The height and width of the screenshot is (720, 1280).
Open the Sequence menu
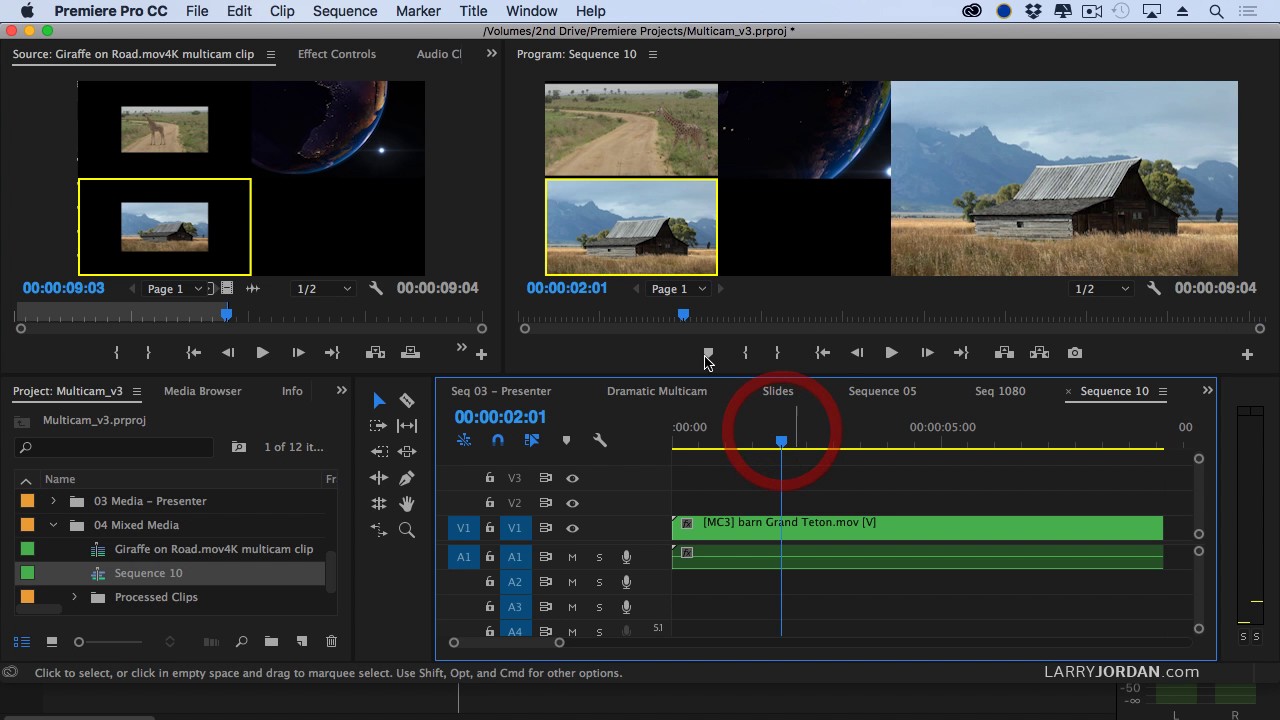(x=345, y=11)
